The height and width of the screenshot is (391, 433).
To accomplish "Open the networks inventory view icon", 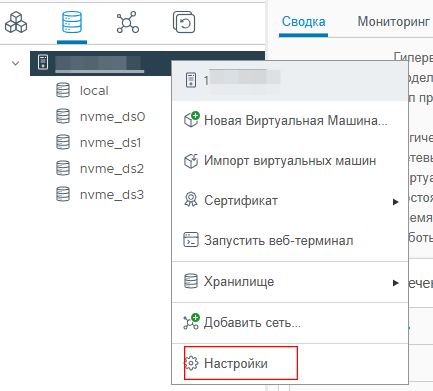I will tap(128, 22).
